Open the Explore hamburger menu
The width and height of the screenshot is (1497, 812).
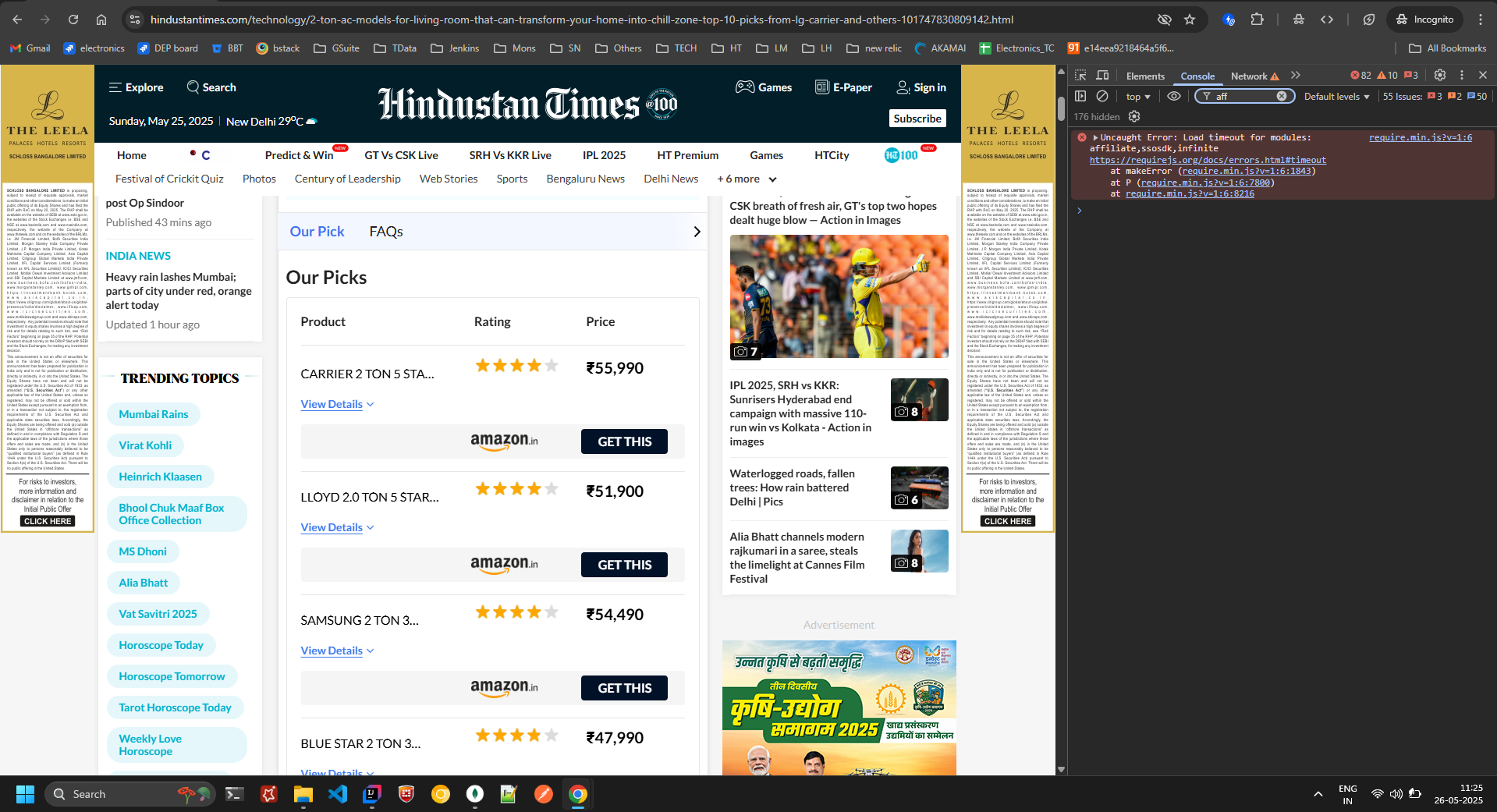coord(136,87)
